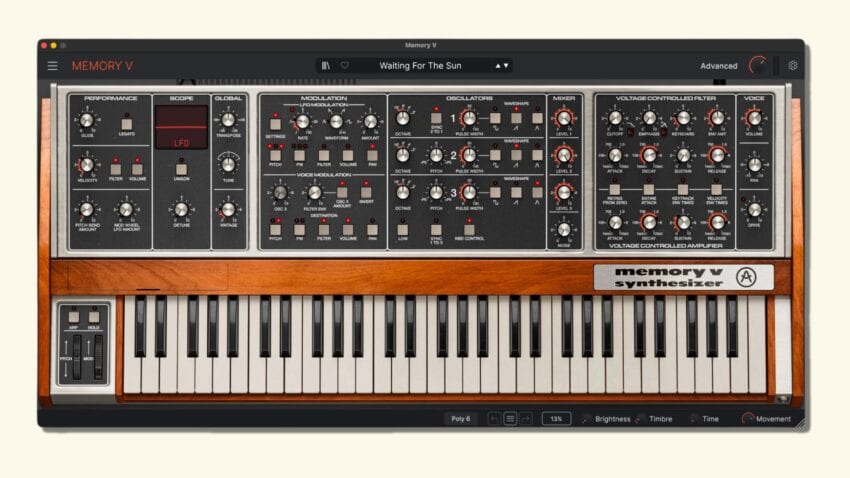Click the filter Emphasis knob

coord(649,118)
